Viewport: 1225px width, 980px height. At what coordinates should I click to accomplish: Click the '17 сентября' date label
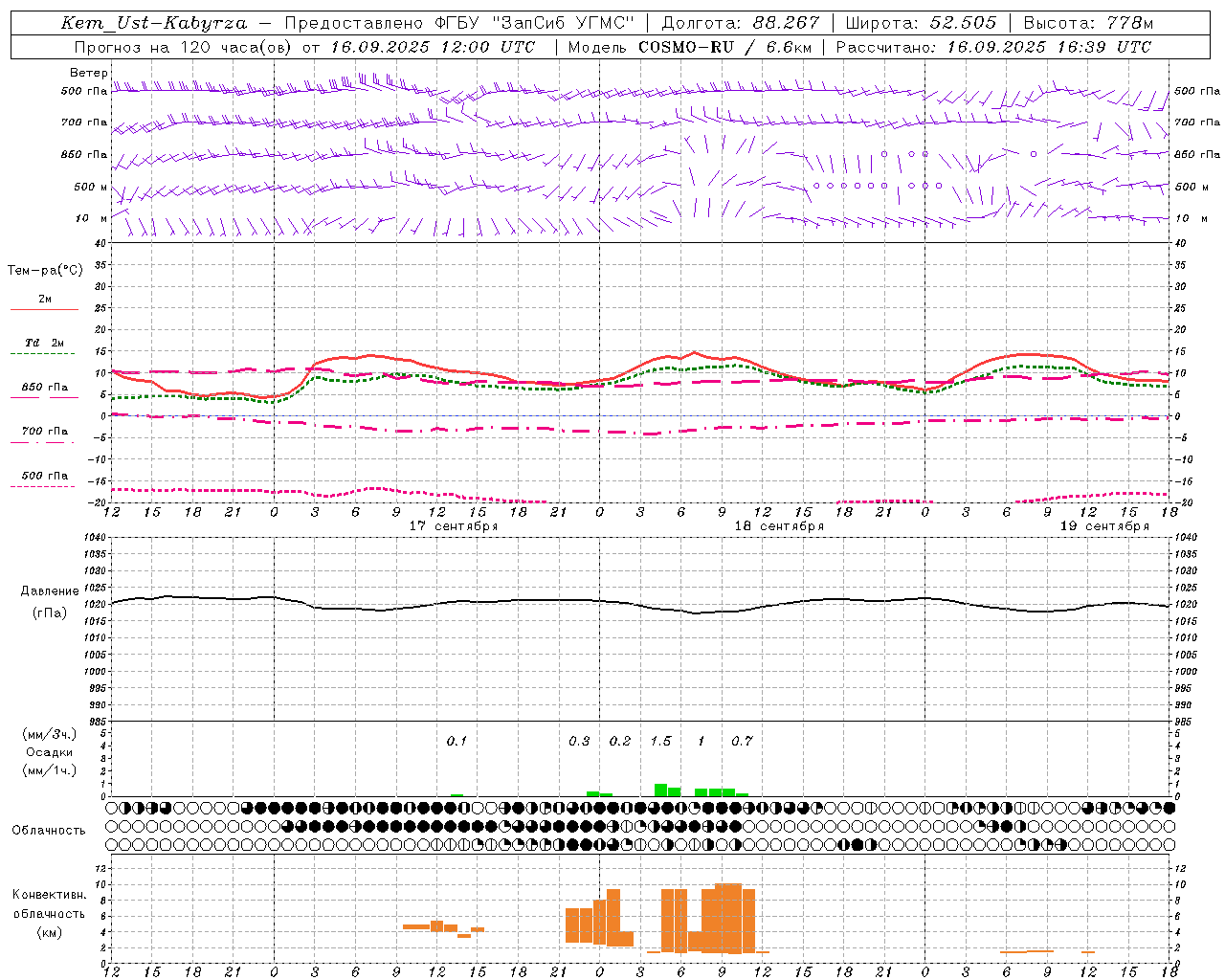[454, 526]
